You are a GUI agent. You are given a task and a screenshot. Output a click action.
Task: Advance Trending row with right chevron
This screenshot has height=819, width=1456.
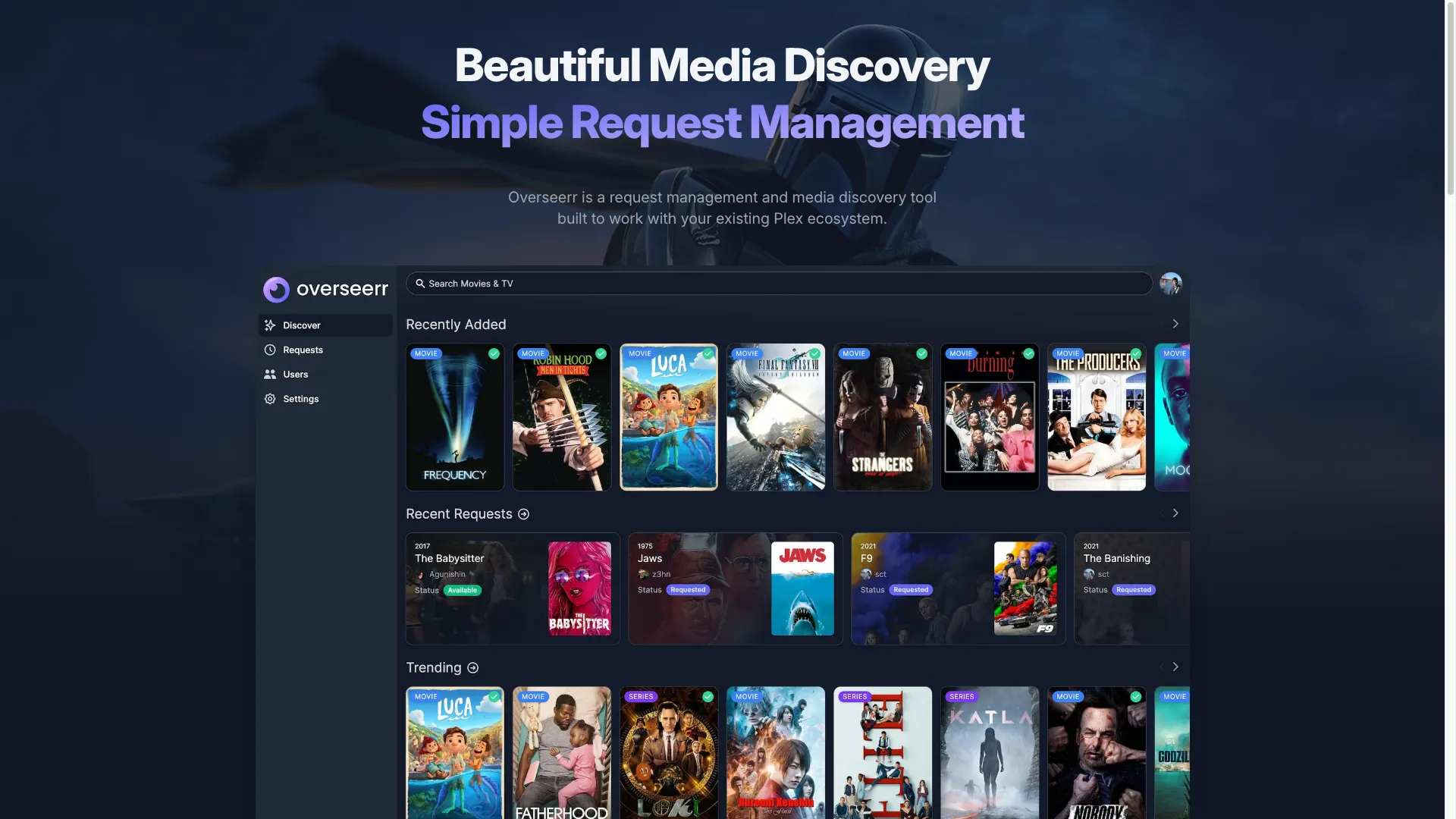pyautogui.click(x=1175, y=667)
